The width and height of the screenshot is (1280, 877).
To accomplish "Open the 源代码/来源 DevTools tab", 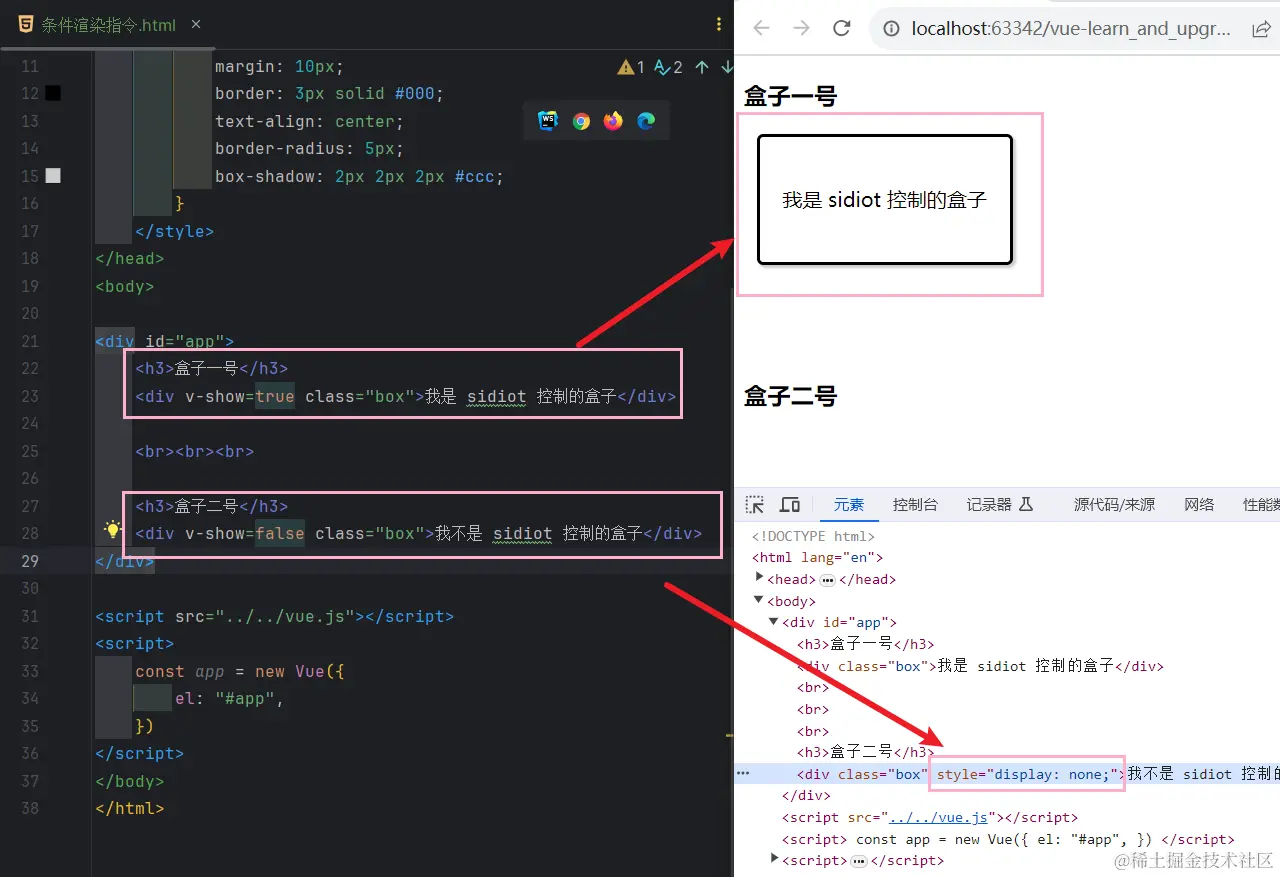I will pos(1115,505).
